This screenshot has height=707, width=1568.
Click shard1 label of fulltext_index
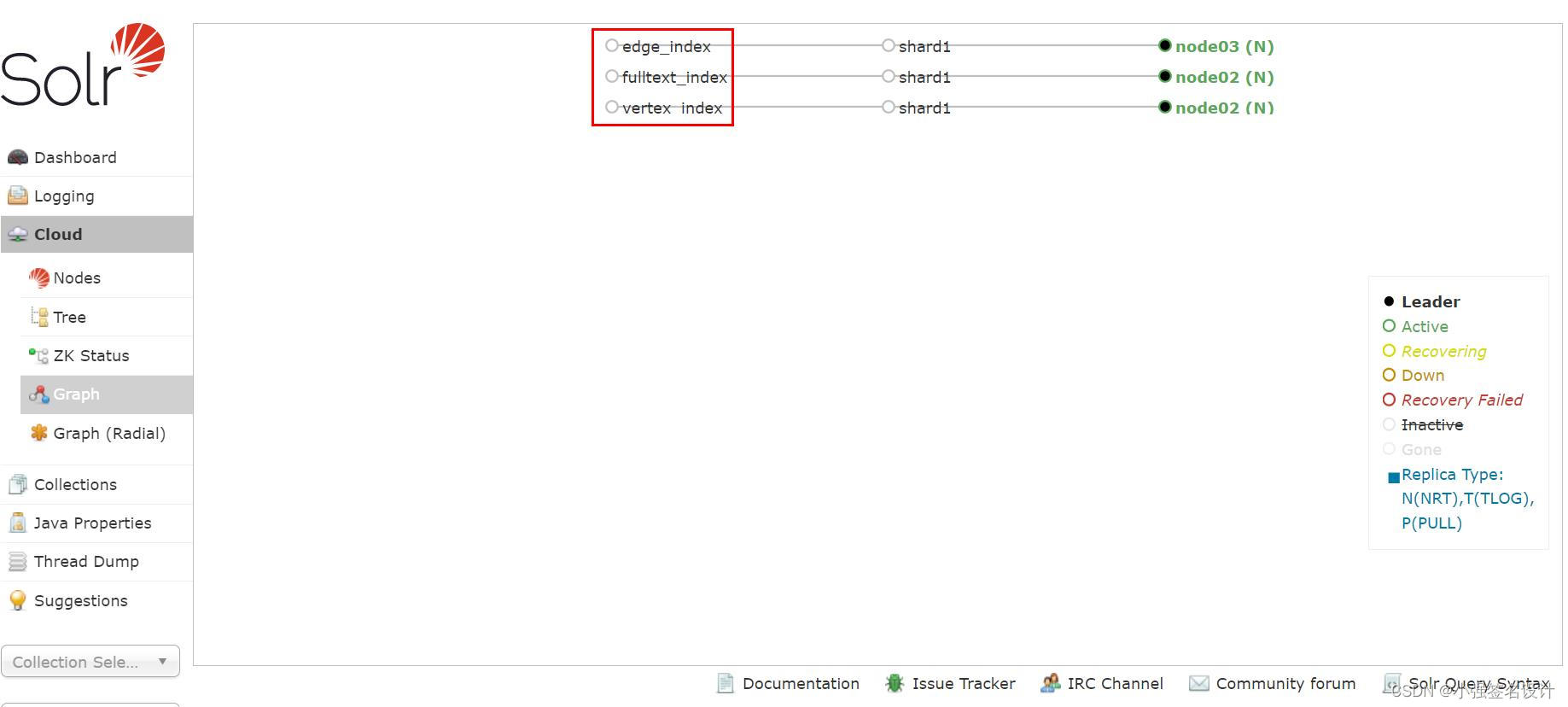pyautogui.click(x=924, y=77)
